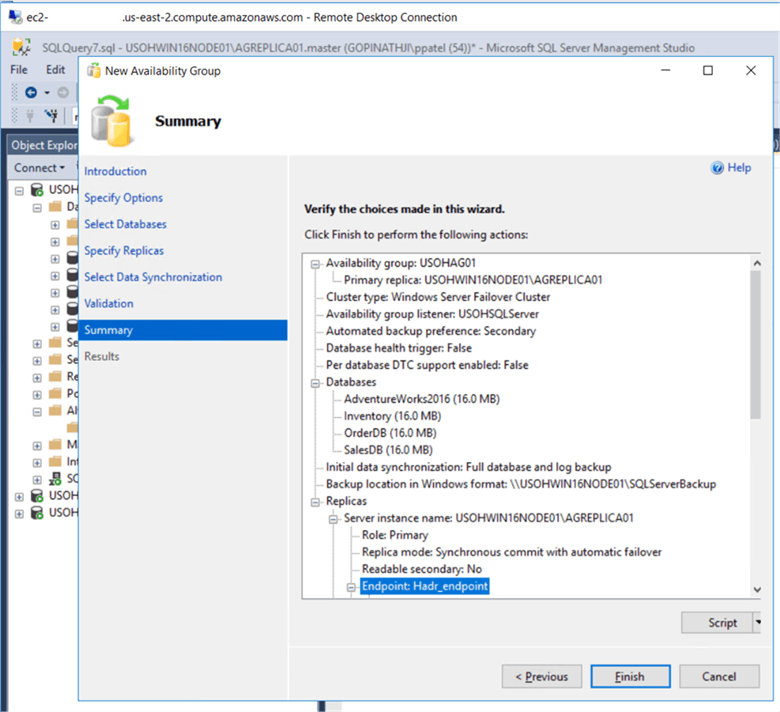Go to the Select Databases page
This screenshot has width=780, height=712.
(x=125, y=224)
